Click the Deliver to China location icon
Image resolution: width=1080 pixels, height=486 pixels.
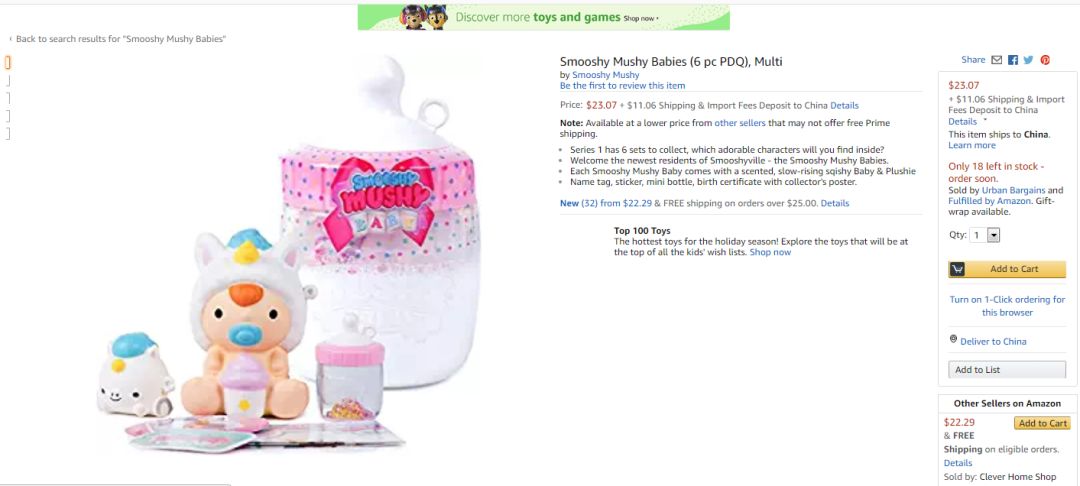(953, 339)
